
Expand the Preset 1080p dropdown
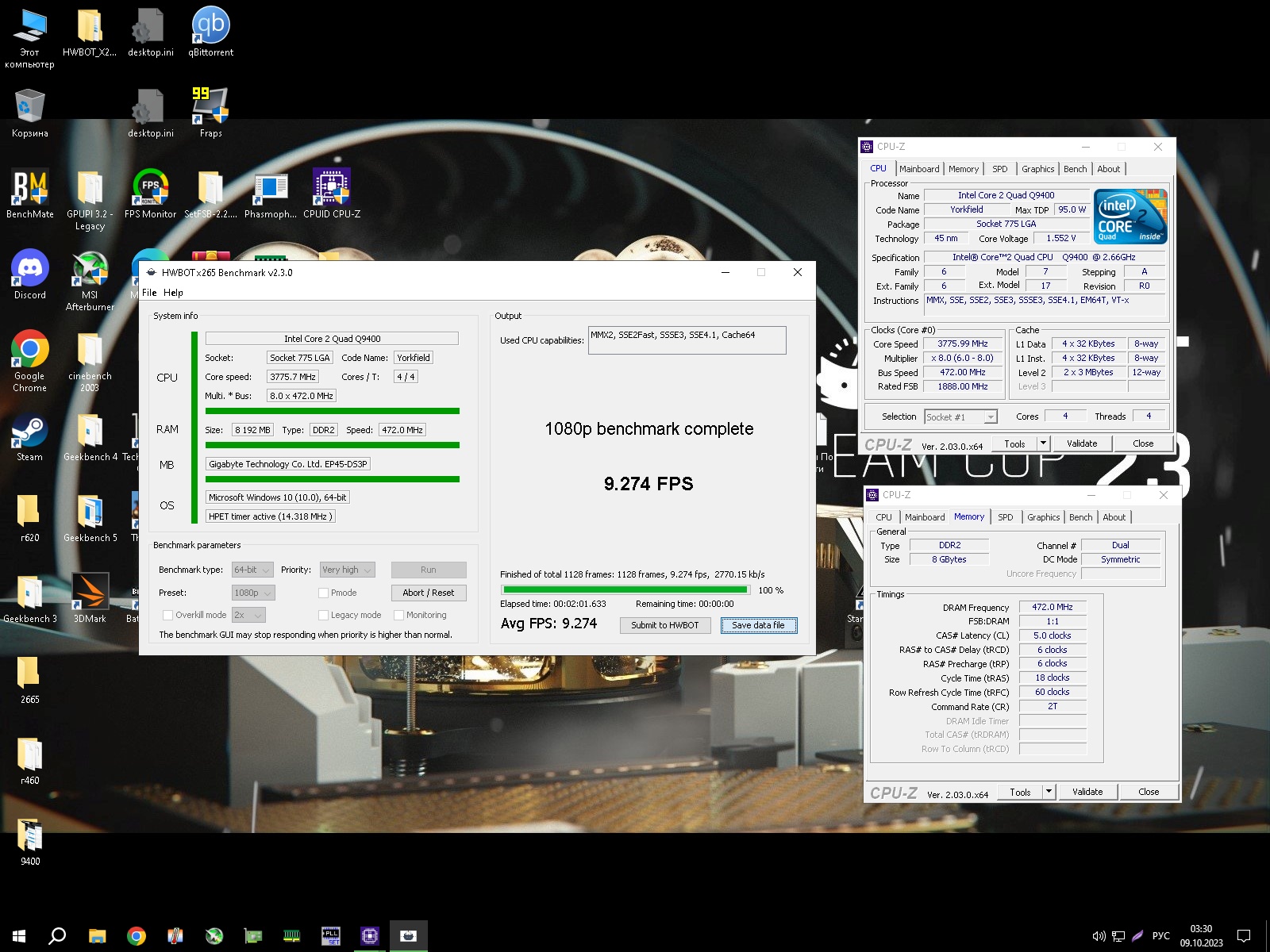point(252,593)
